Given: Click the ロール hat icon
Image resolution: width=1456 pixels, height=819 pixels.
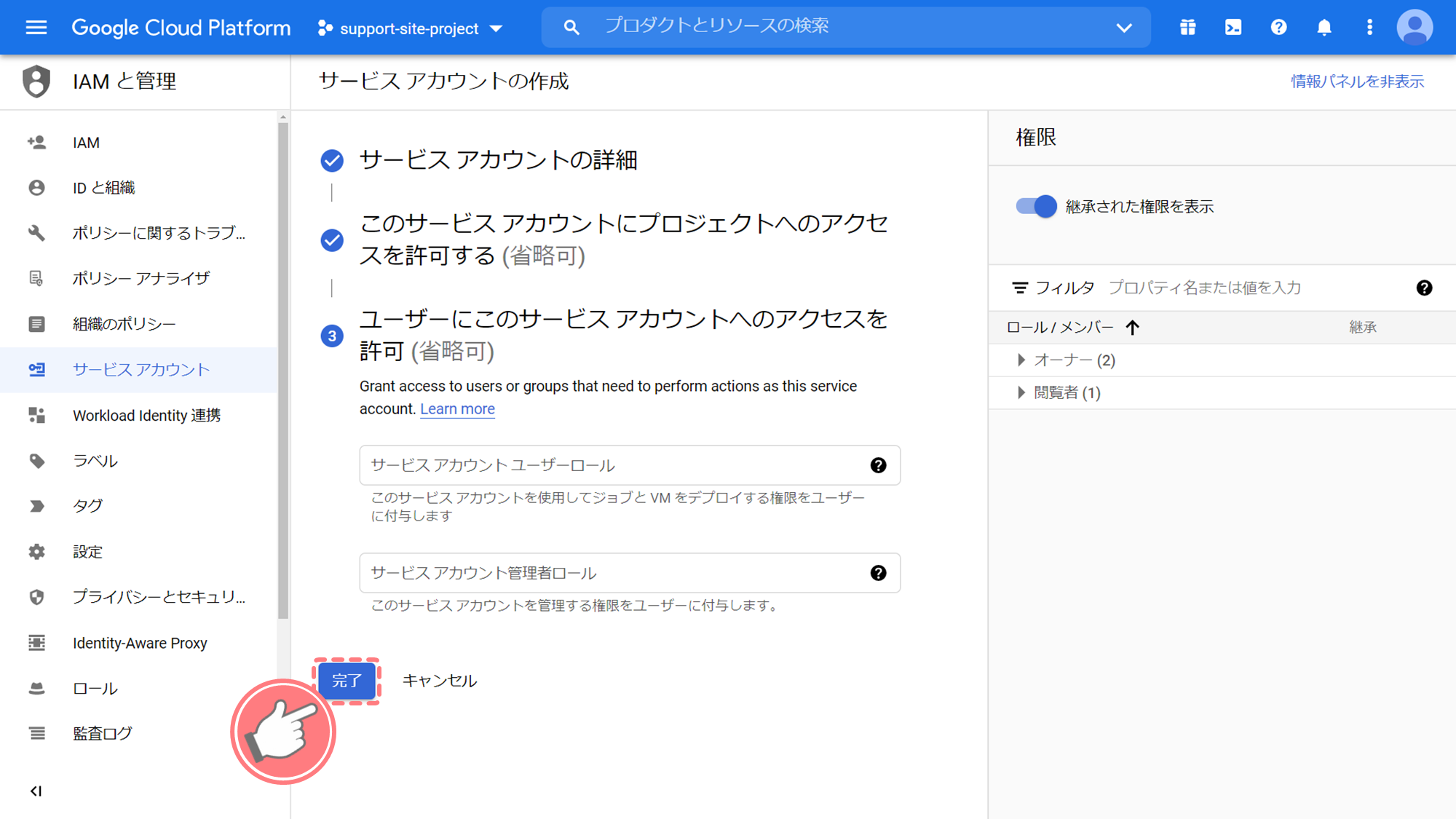Looking at the screenshot, I should click(x=36, y=688).
